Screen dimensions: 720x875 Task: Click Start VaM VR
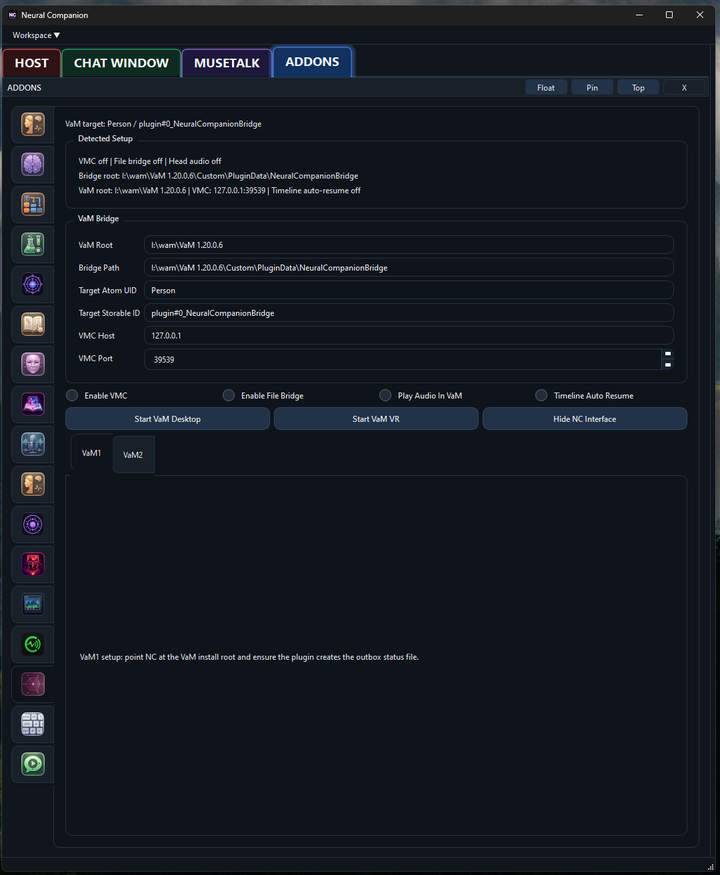point(376,419)
